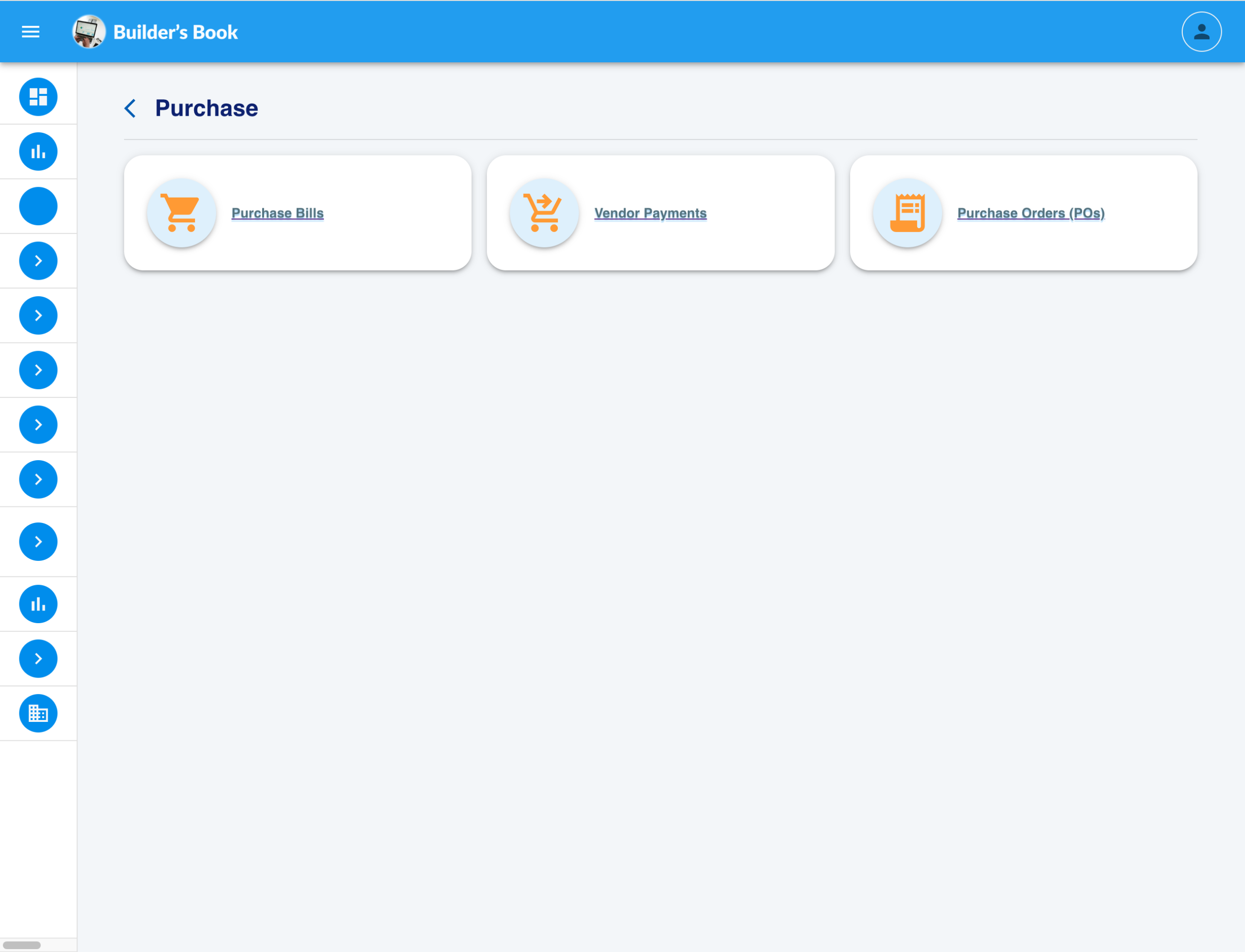
Task: Open the Purchase Bills link
Action: point(278,213)
